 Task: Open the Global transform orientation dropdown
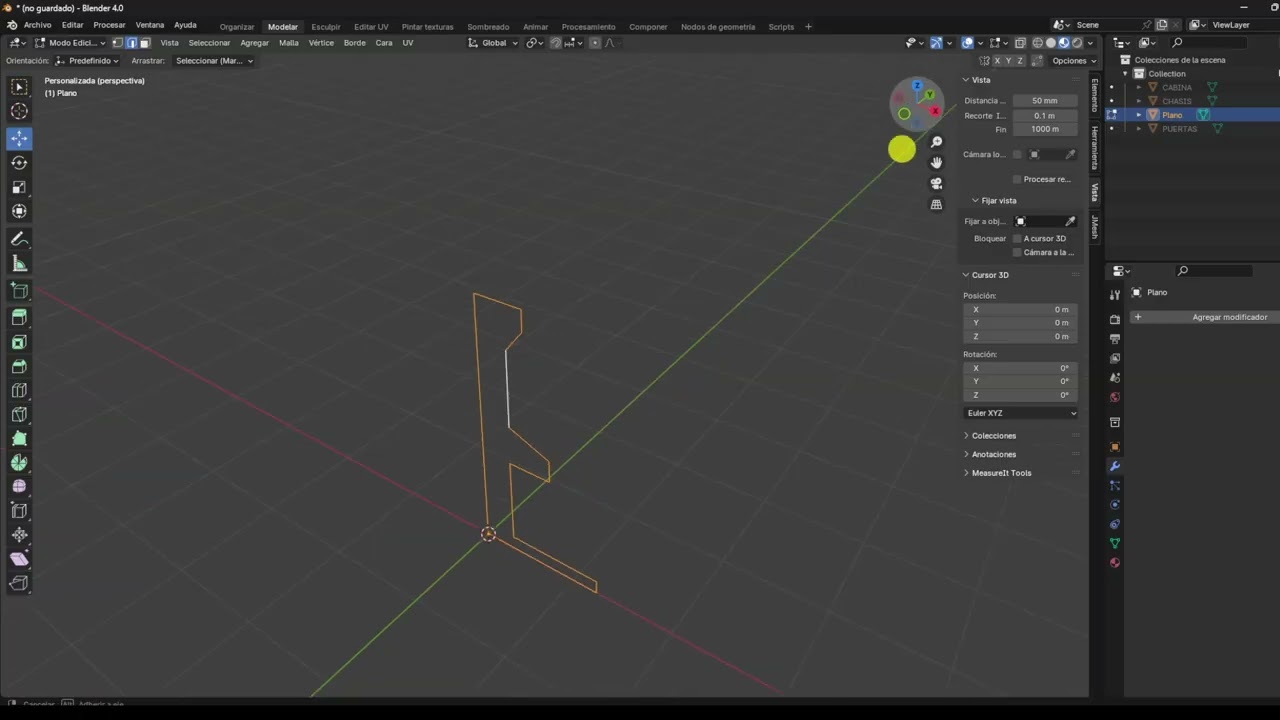point(493,43)
